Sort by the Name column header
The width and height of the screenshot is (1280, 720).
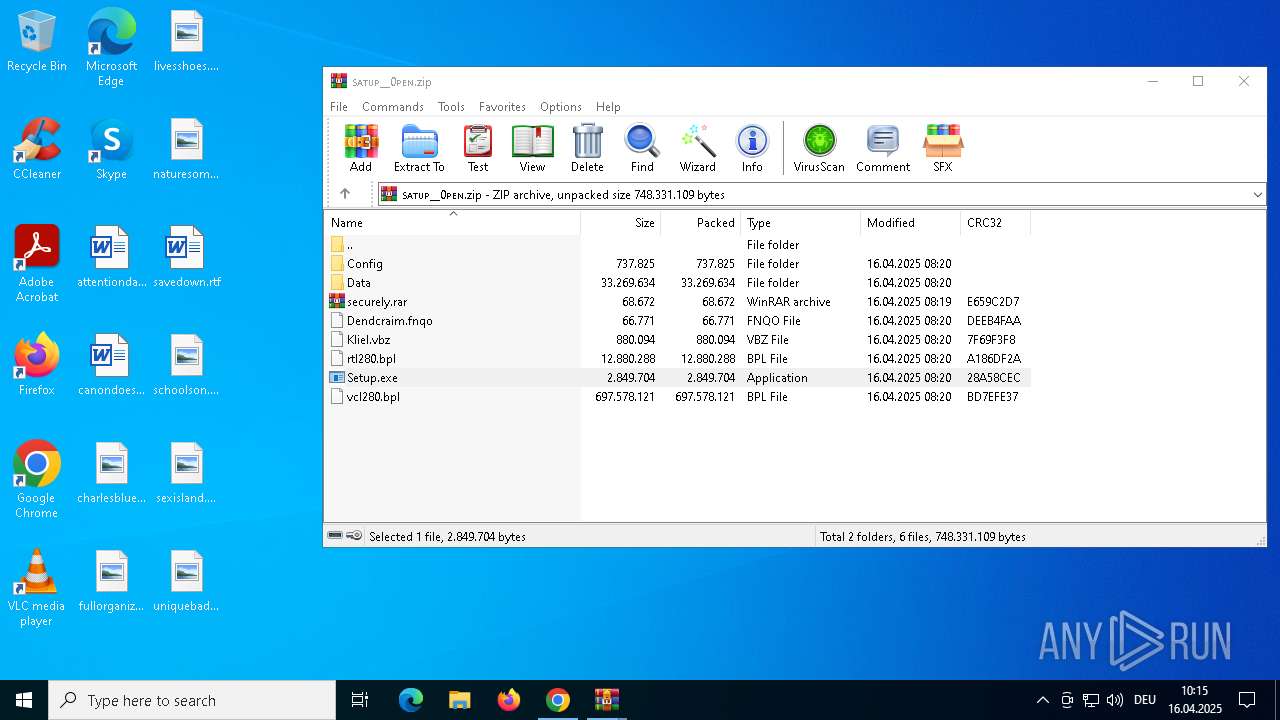tap(452, 222)
